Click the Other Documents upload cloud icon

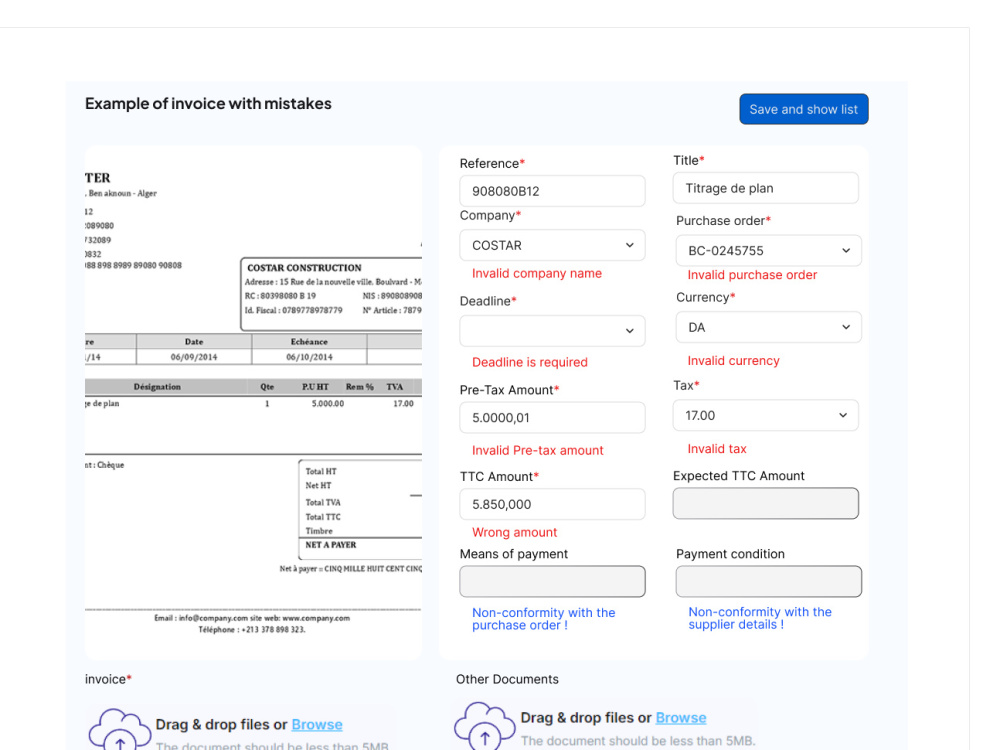pyautogui.click(x=485, y=726)
